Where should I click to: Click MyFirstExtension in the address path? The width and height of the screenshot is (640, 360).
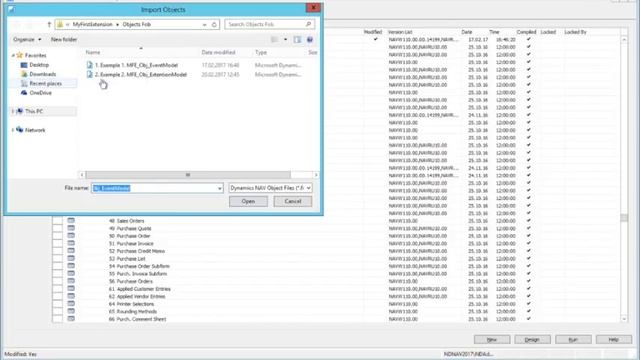click(x=92, y=24)
